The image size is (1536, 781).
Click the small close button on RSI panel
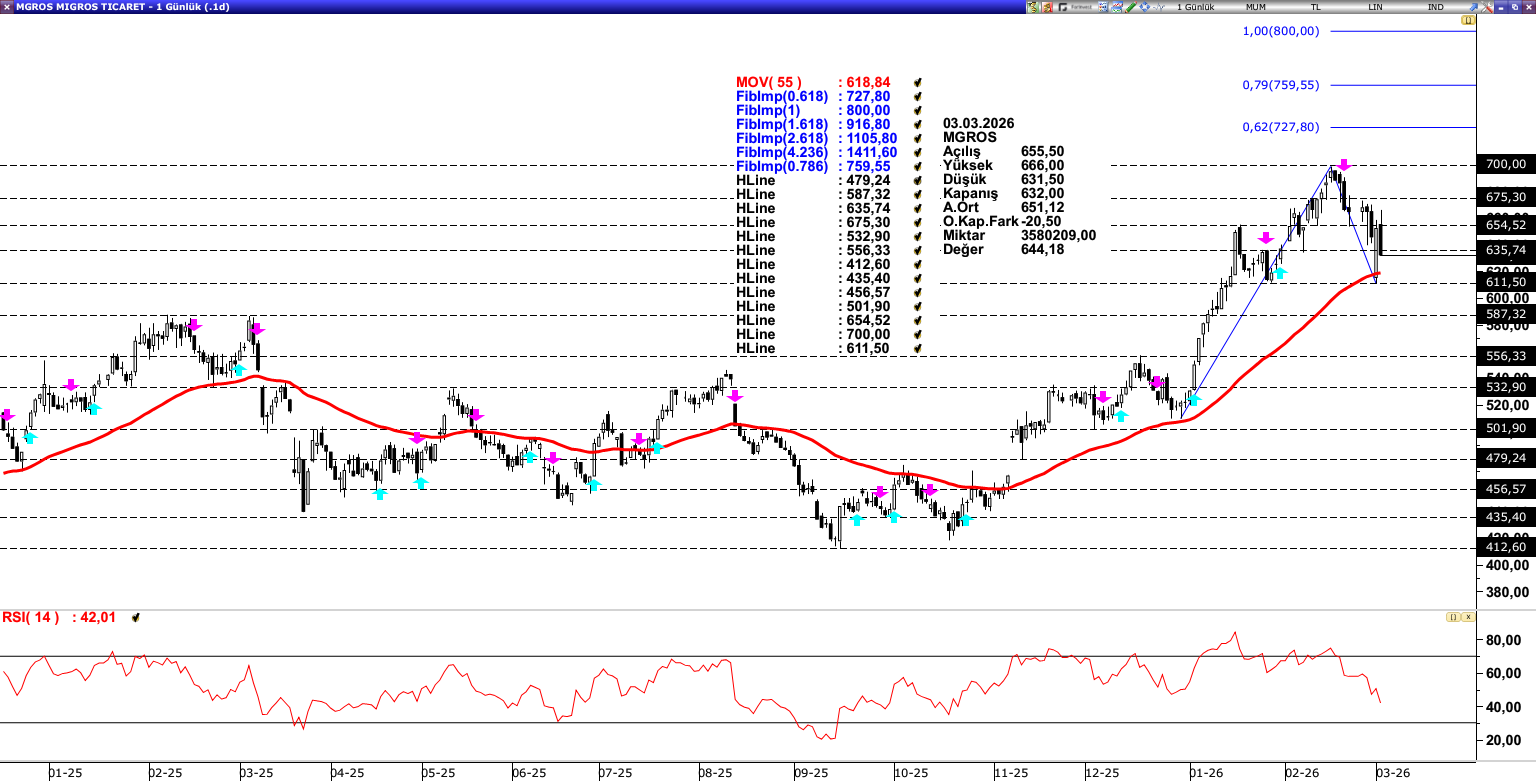coord(1468,617)
